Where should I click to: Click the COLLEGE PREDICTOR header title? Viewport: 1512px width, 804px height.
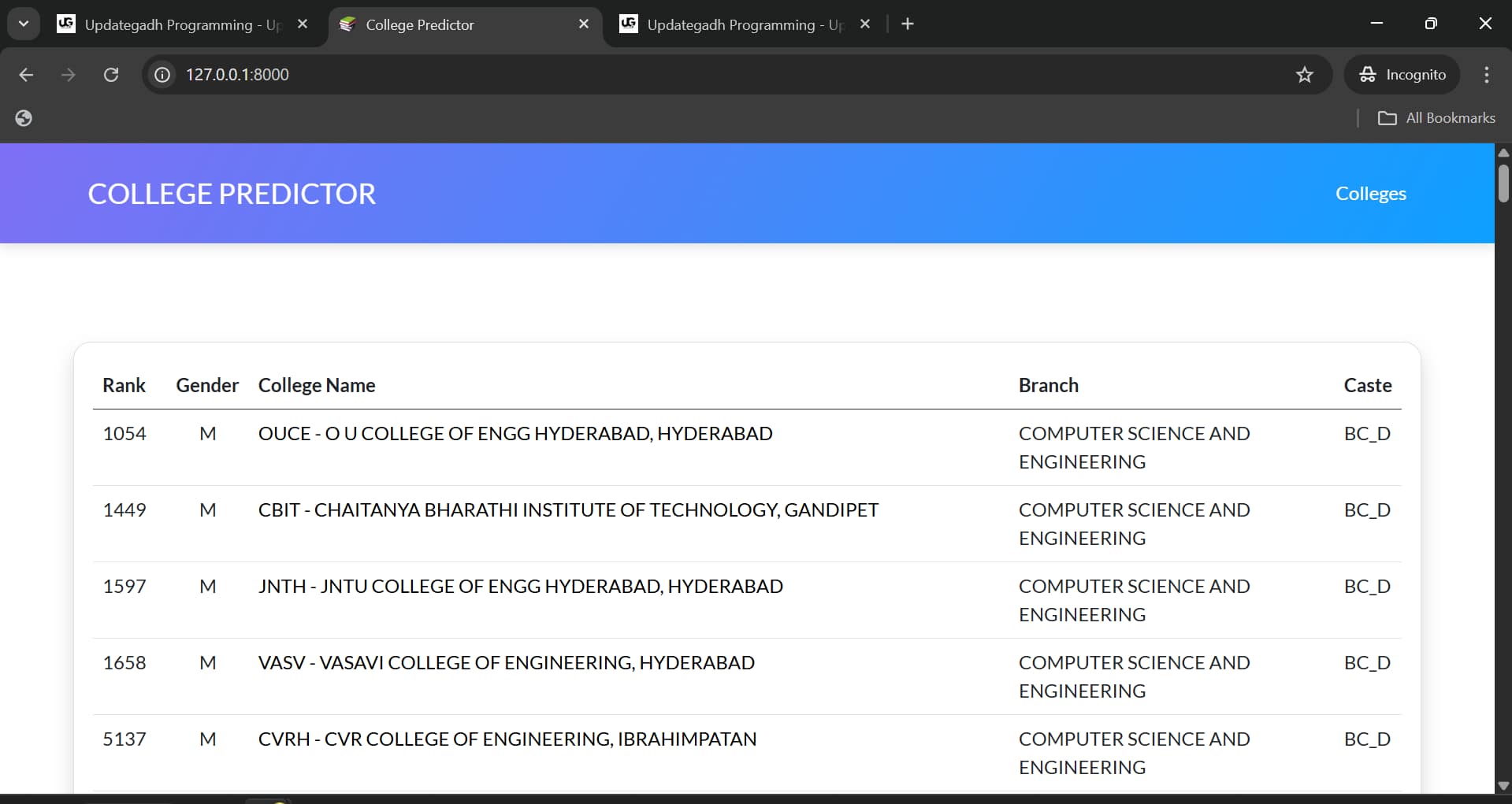(x=232, y=194)
